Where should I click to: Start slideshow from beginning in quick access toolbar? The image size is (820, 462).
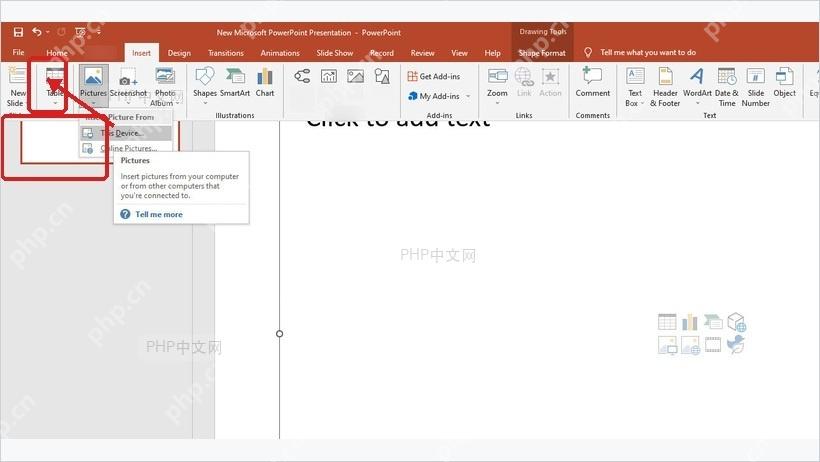(80, 32)
